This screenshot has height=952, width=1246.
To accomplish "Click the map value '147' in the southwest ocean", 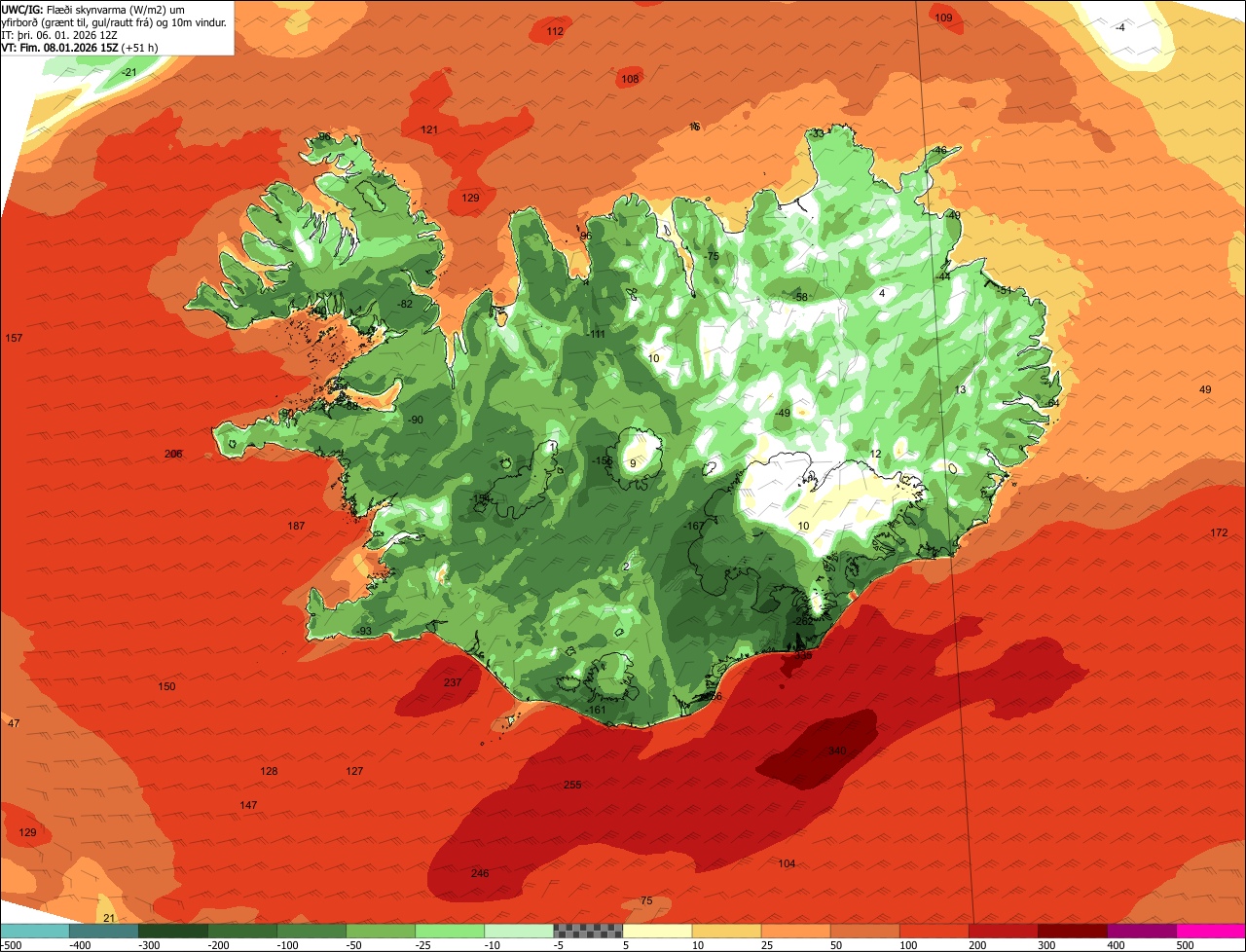I will point(248,805).
